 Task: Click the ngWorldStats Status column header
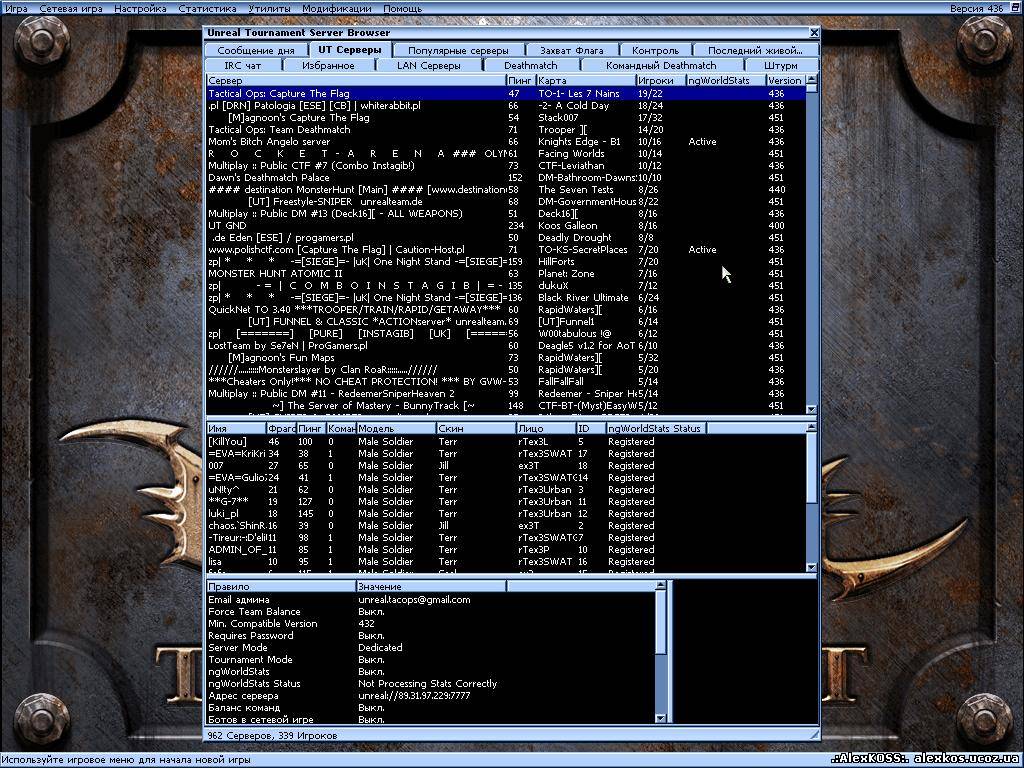point(656,428)
